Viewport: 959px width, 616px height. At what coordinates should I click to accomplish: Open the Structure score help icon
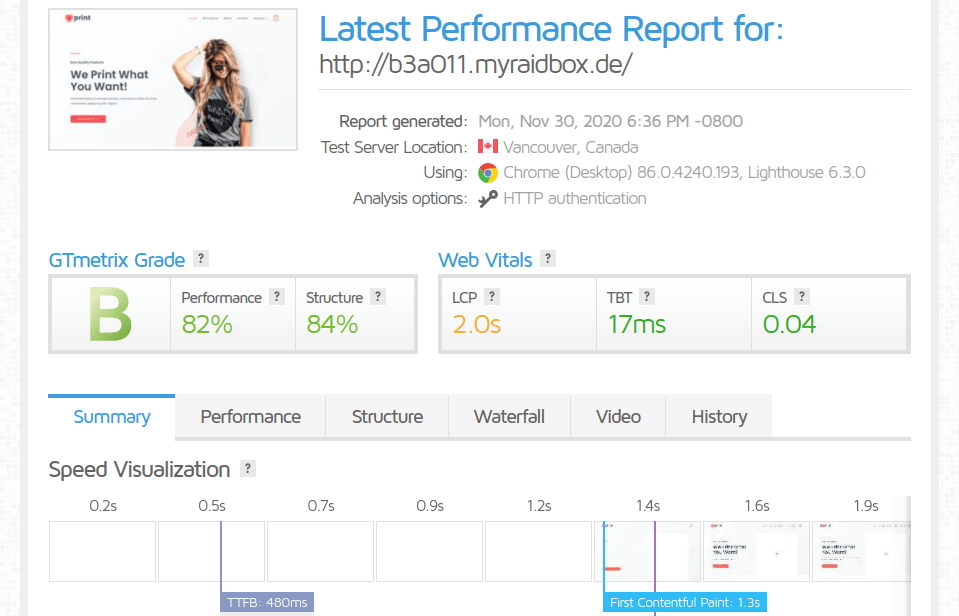tap(378, 297)
